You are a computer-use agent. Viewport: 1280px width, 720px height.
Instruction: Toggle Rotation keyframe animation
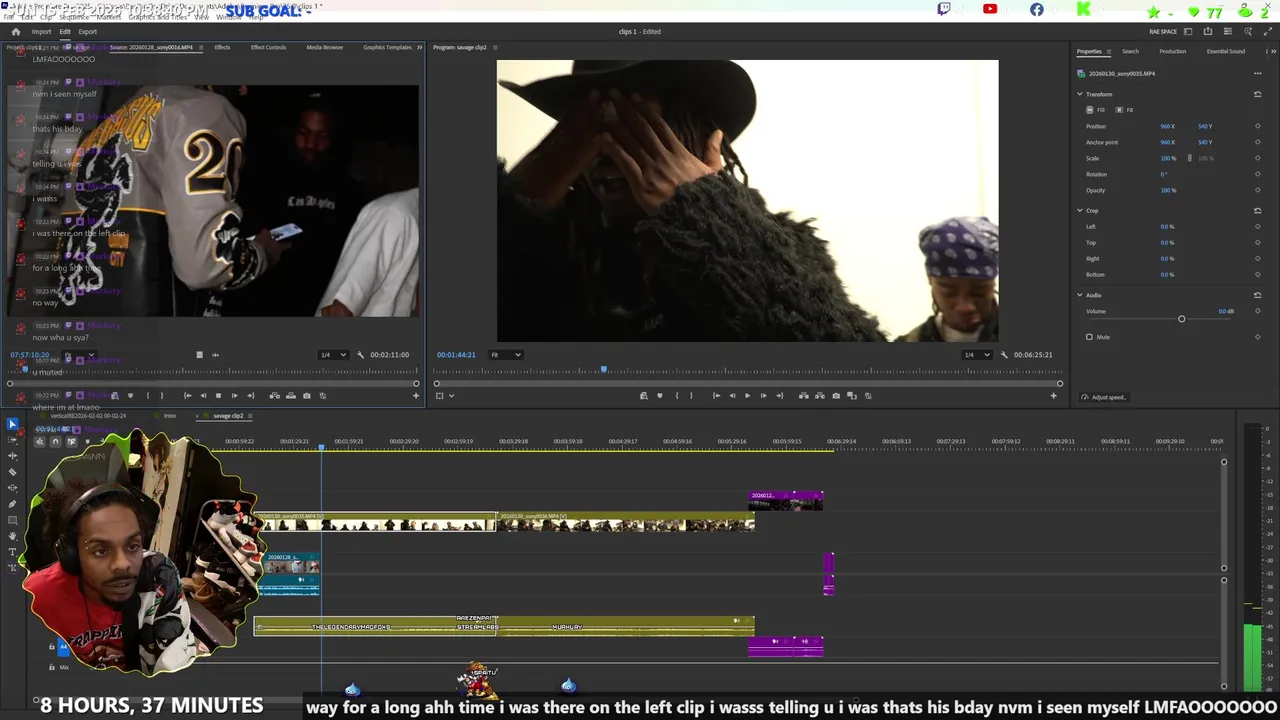1257,174
